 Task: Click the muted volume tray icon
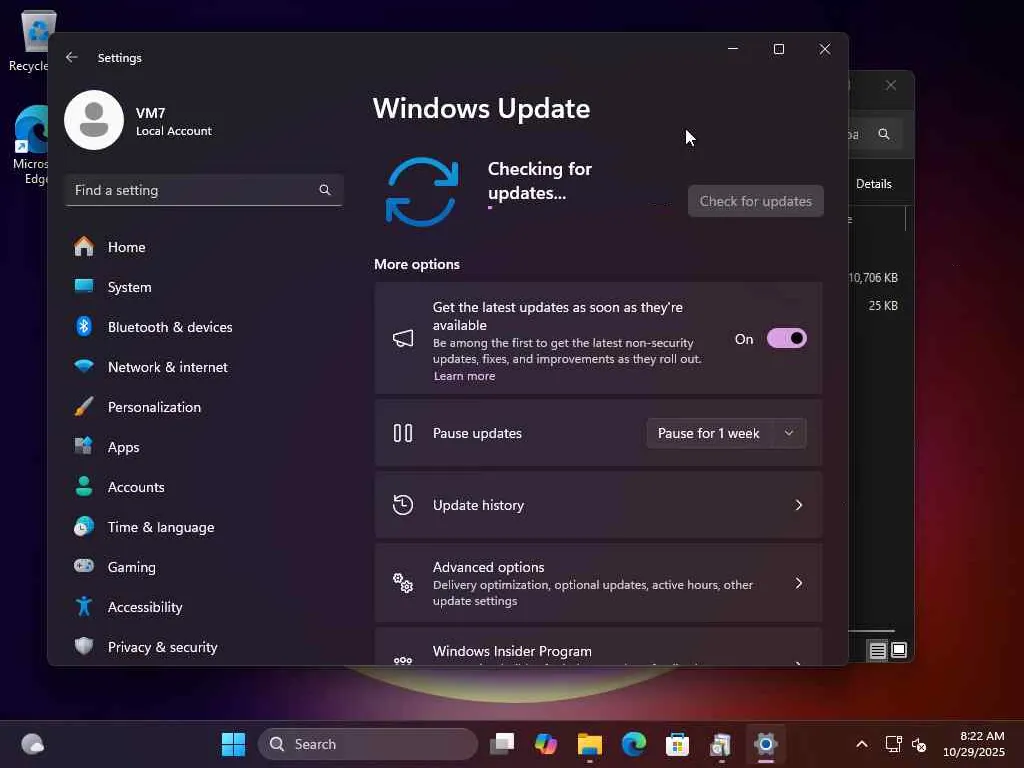919,744
